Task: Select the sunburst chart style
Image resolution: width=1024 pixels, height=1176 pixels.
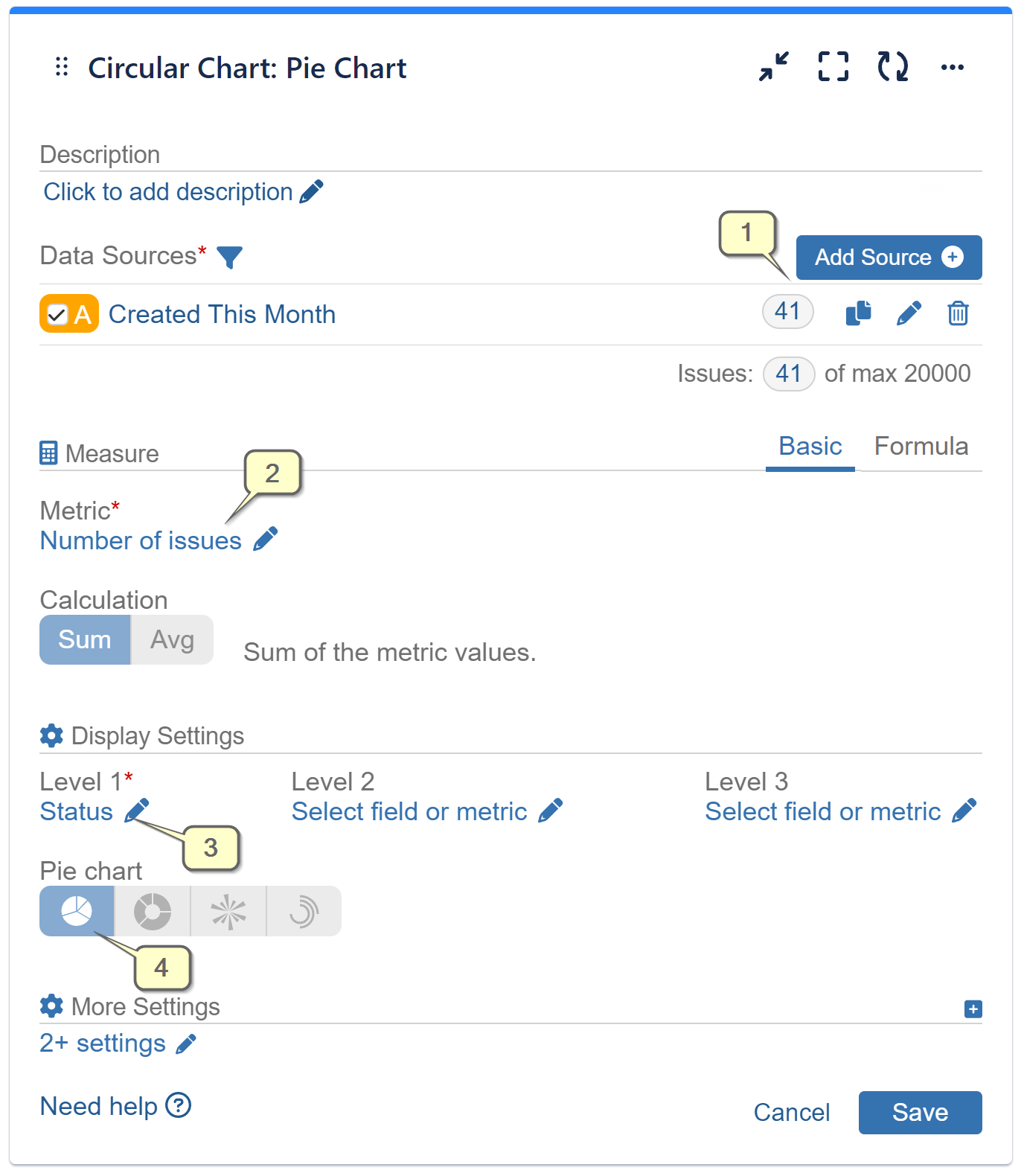Action: [x=228, y=910]
